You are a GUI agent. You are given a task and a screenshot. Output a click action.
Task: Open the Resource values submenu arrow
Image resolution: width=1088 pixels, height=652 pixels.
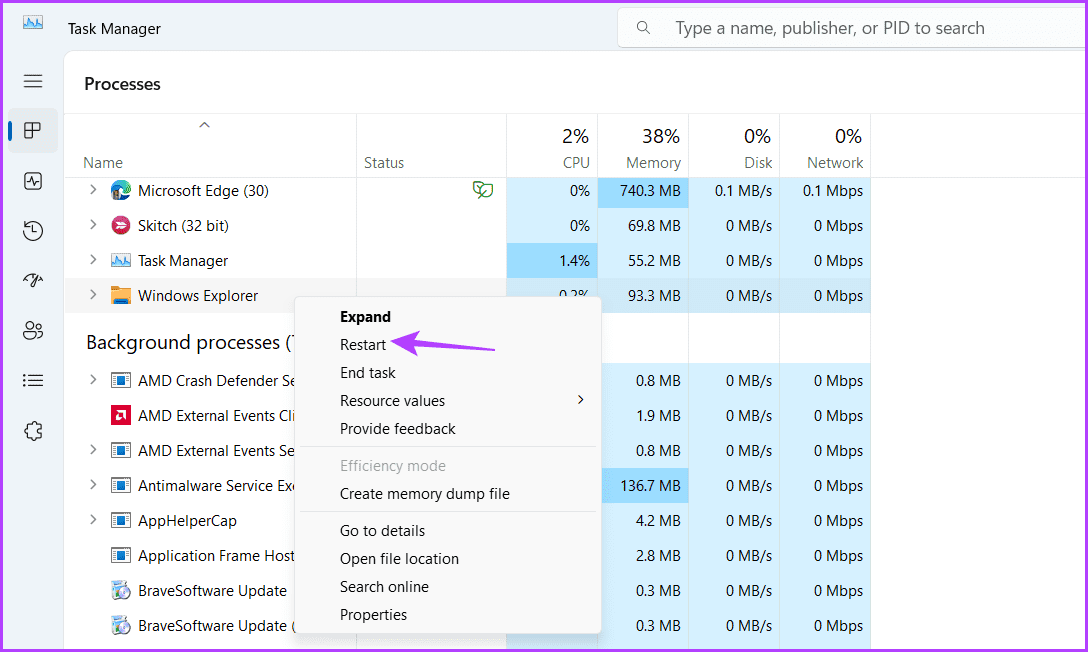pyautogui.click(x=581, y=400)
